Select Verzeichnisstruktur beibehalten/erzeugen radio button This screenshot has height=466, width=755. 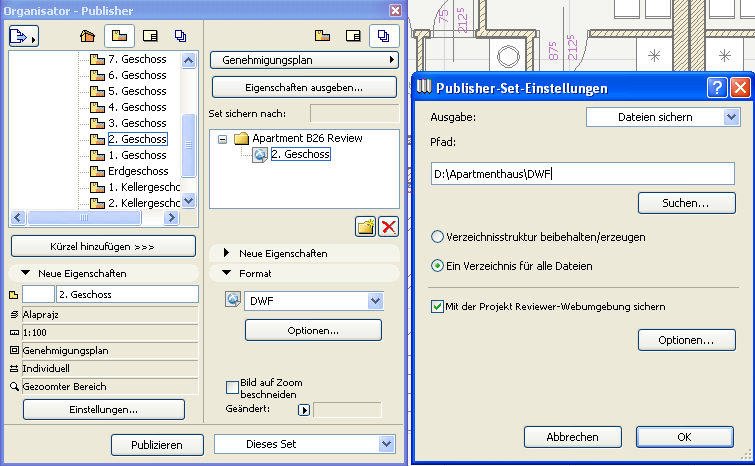point(437,237)
